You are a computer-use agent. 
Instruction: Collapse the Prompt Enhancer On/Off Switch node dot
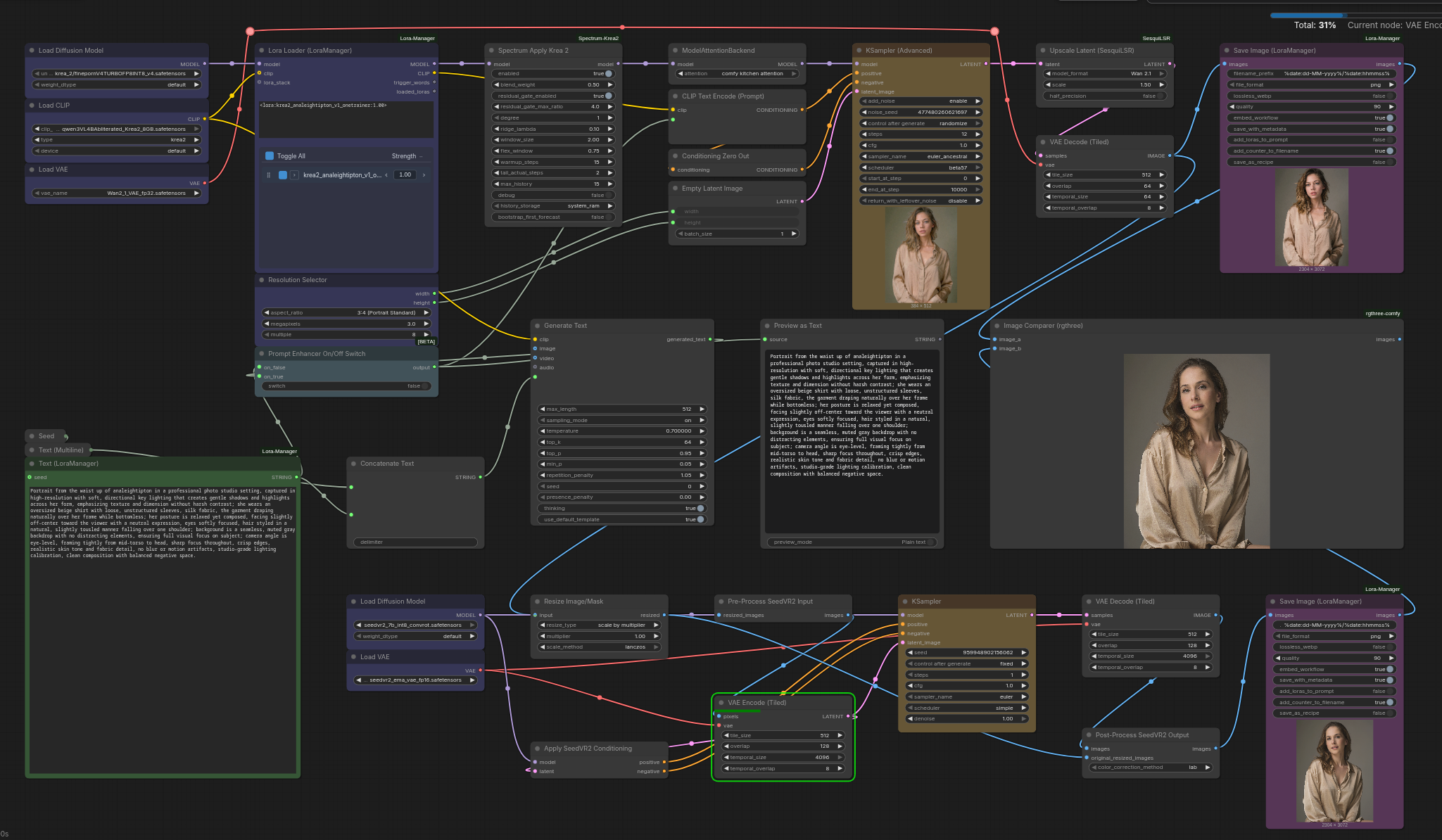(261, 354)
